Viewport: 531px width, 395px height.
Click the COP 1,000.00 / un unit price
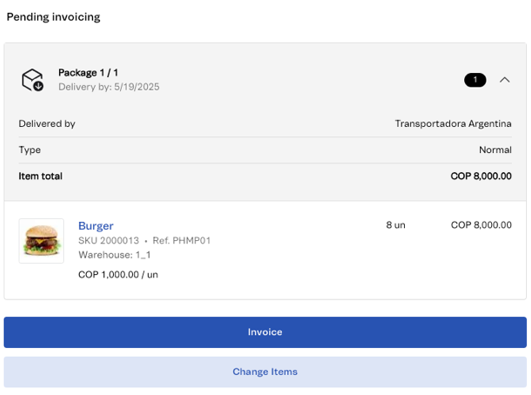click(x=118, y=274)
